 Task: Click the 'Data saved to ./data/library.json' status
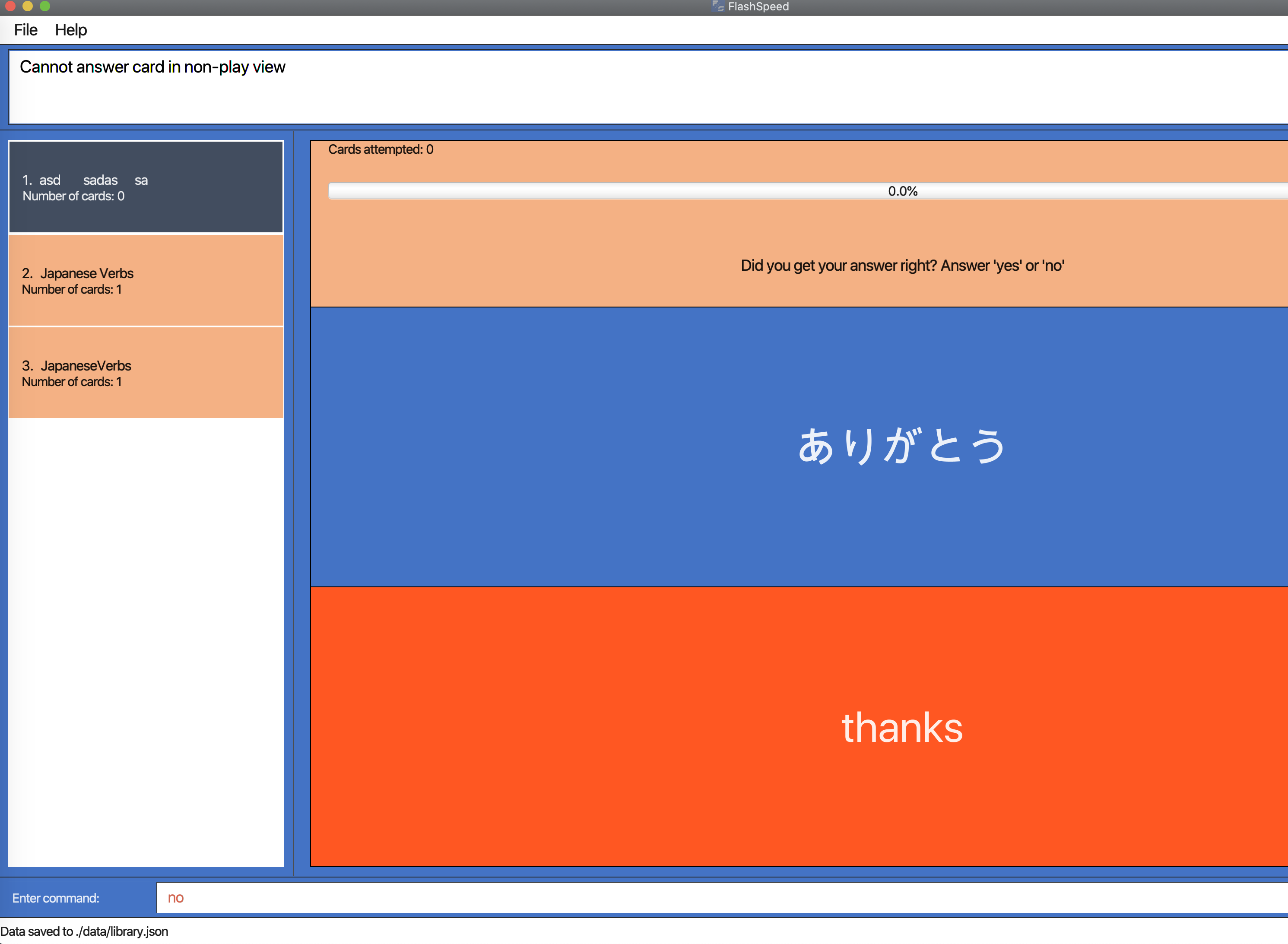[x=85, y=931]
